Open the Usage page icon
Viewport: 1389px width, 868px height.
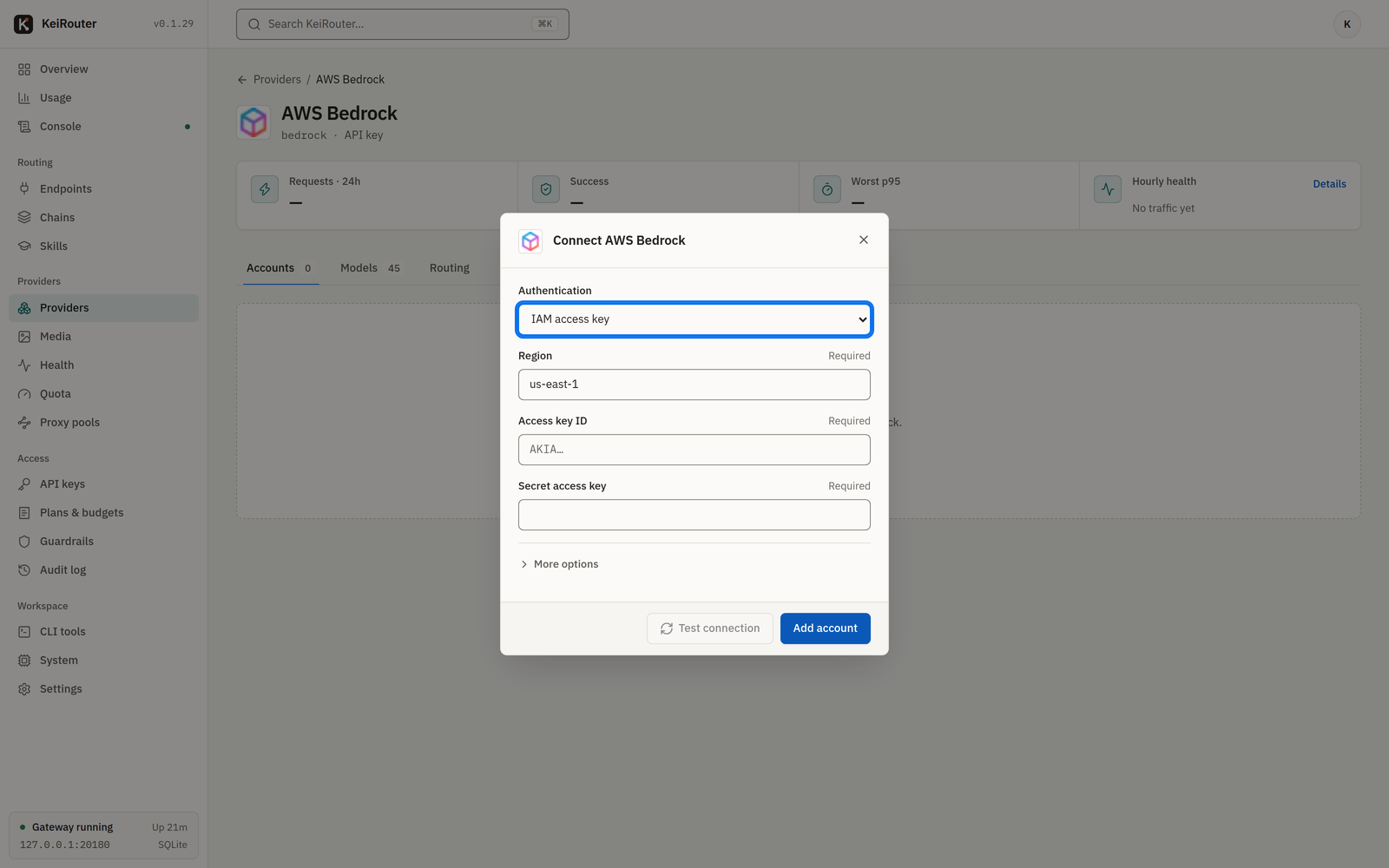24,98
